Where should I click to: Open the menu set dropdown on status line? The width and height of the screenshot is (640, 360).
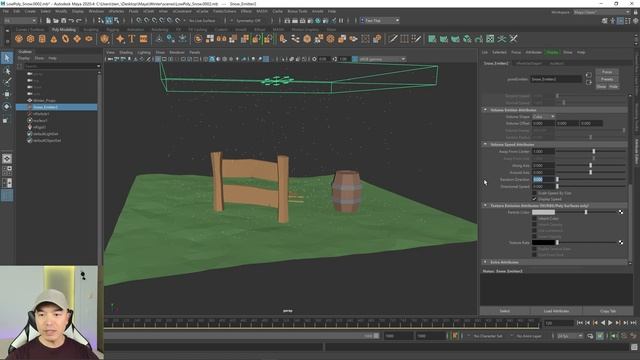[20, 20]
